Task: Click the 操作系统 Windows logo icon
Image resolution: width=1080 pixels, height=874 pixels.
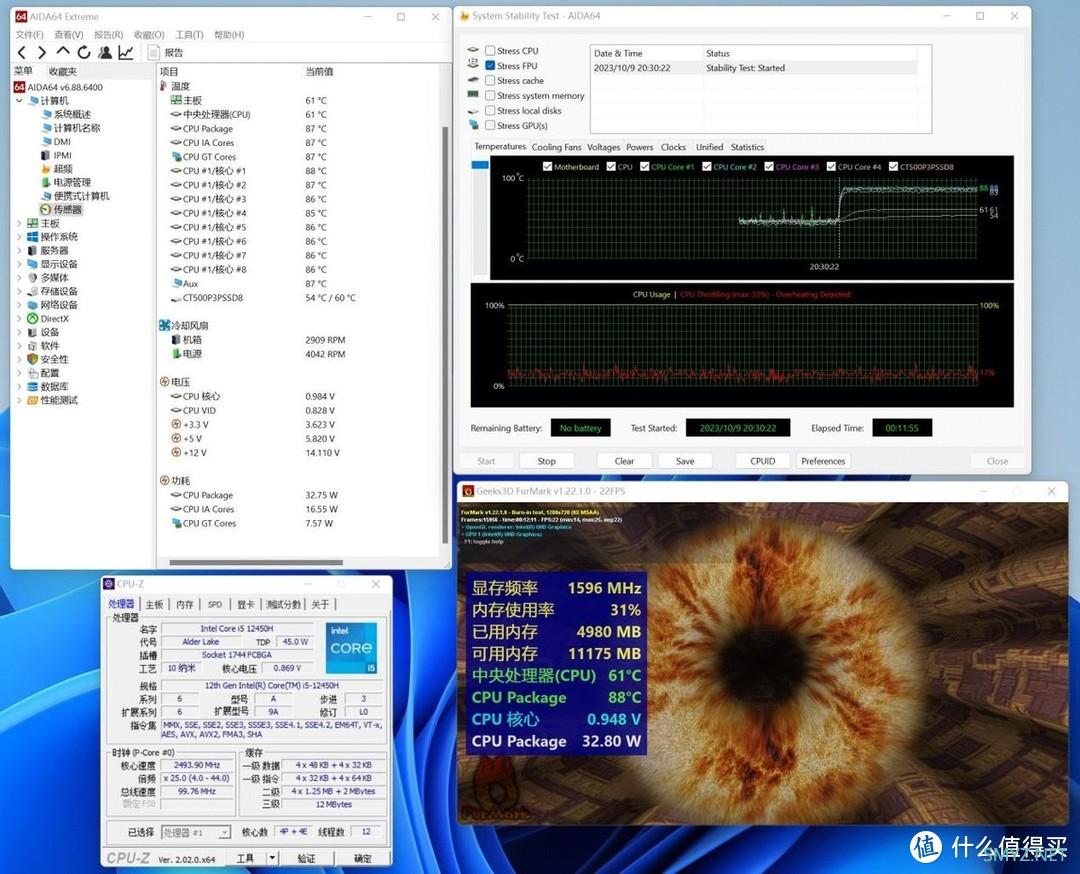Action: point(32,237)
